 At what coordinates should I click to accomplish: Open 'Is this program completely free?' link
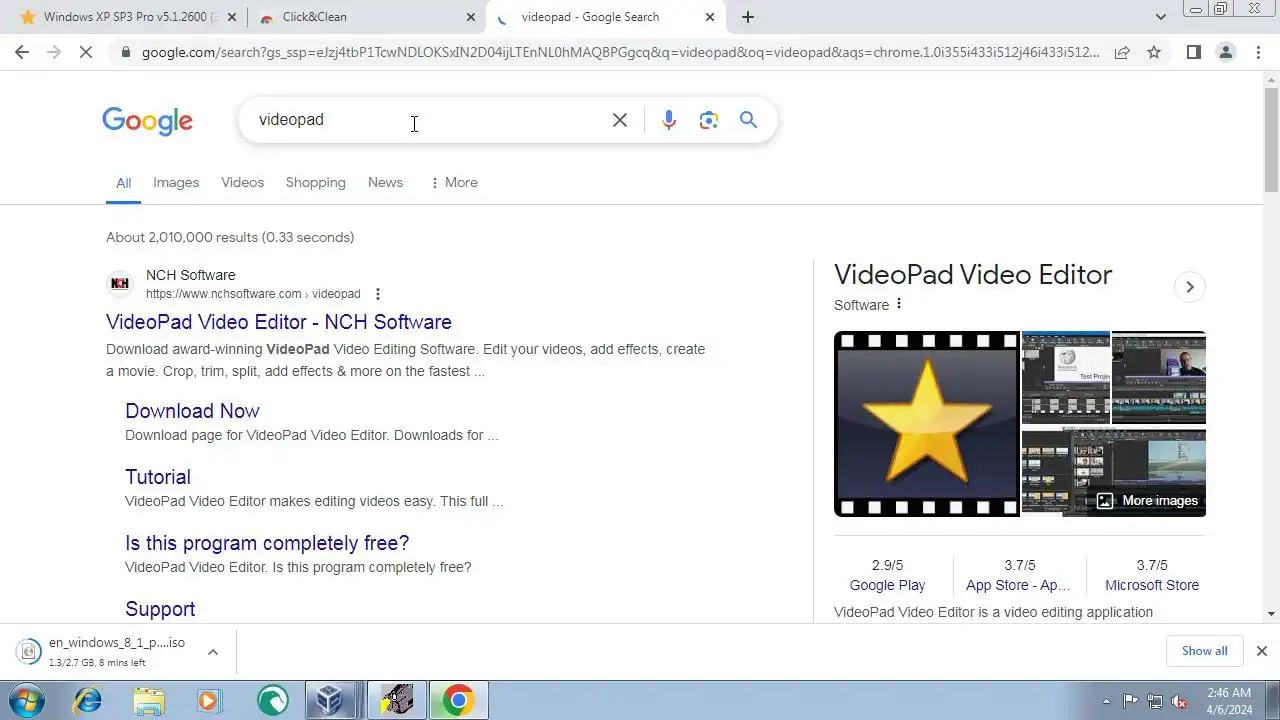click(x=267, y=543)
